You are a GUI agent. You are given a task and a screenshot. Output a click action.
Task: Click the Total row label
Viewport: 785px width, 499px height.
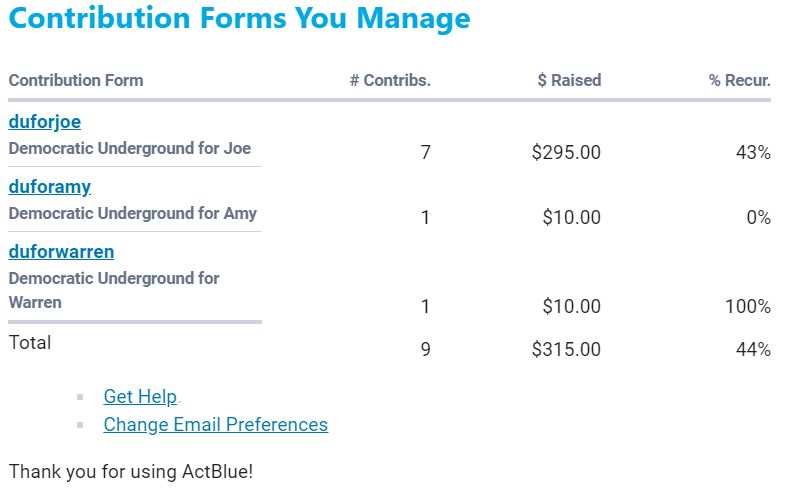30,343
